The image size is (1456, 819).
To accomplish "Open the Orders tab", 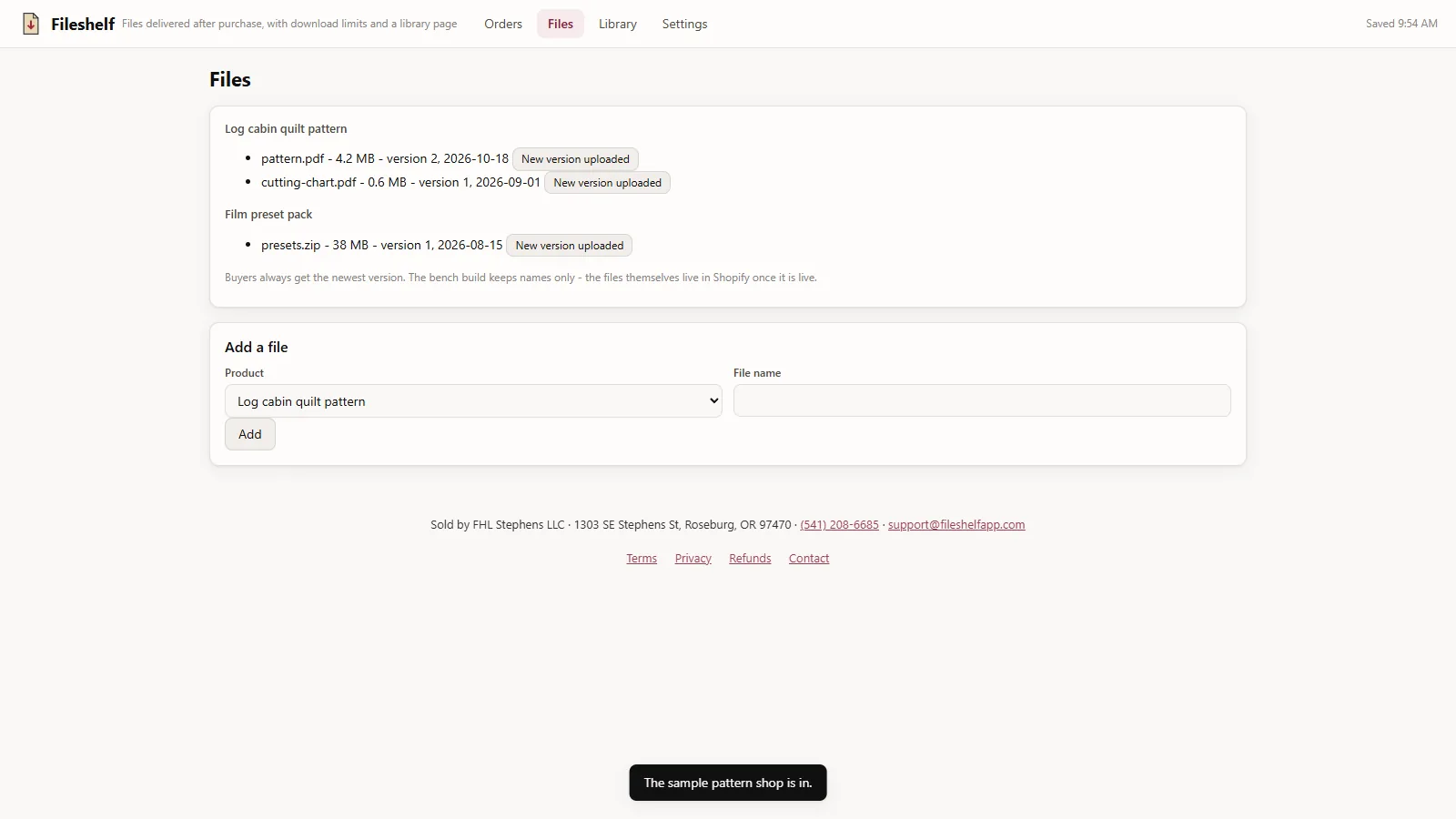I will pos(503,24).
